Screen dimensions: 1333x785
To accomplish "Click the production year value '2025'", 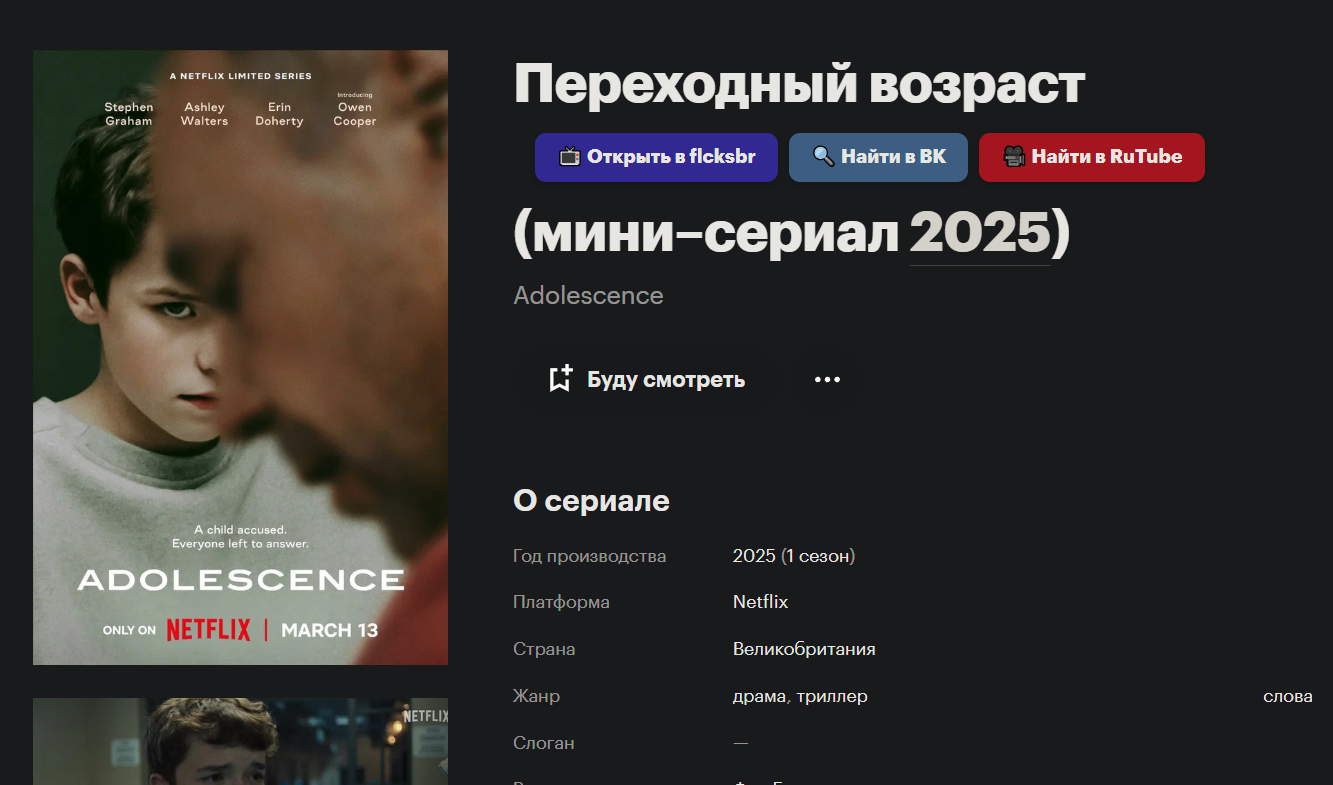I will (x=754, y=556).
